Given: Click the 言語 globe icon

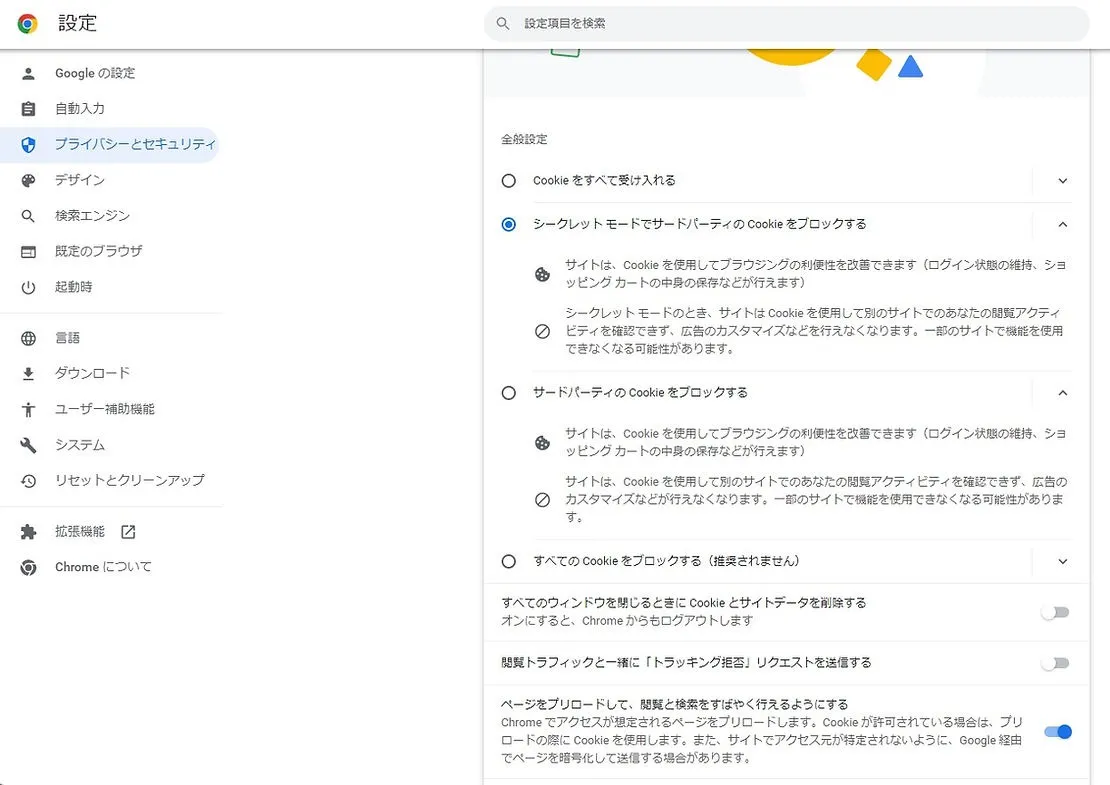Looking at the screenshot, I should pos(28,338).
